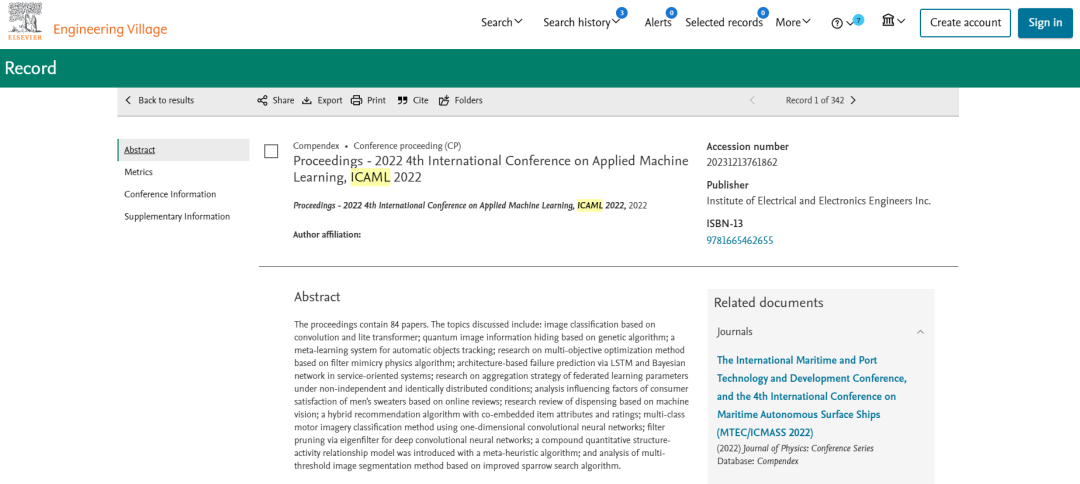The width and height of the screenshot is (1080, 484).
Task: Click the Cite quotation icon
Action: [x=402, y=101]
